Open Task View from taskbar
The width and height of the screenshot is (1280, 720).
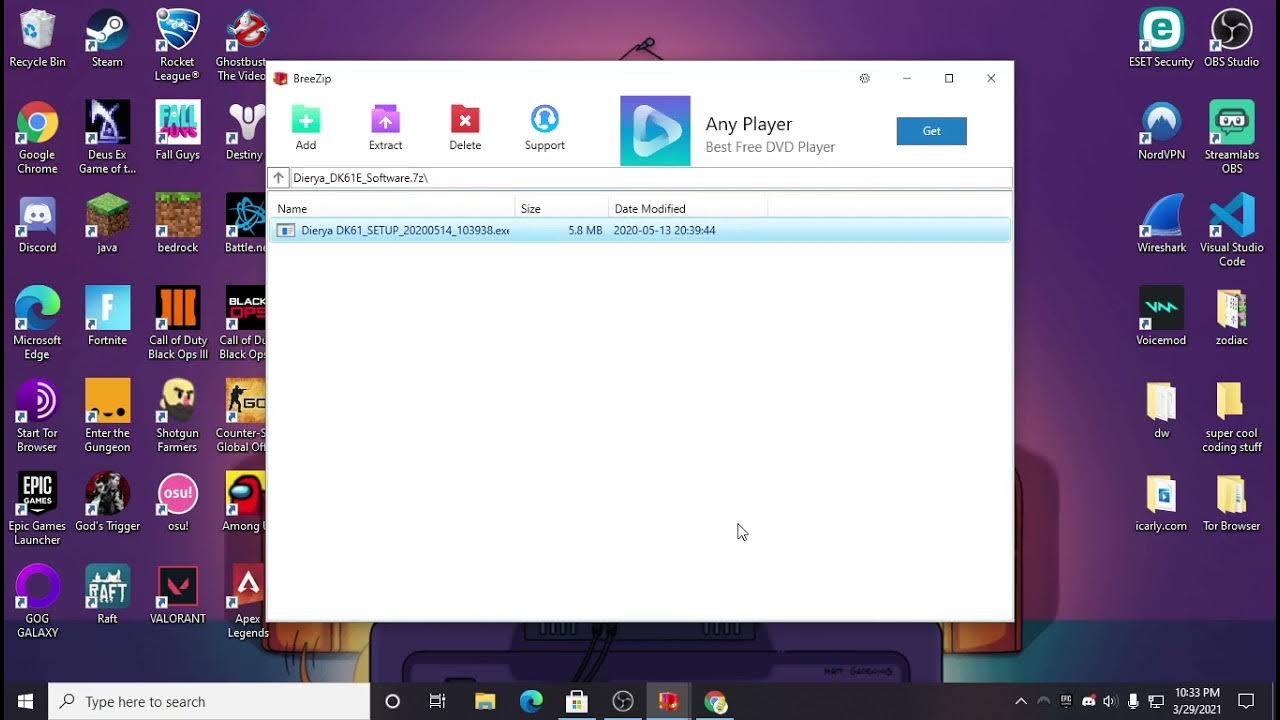pyautogui.click(x=438, y=701)
